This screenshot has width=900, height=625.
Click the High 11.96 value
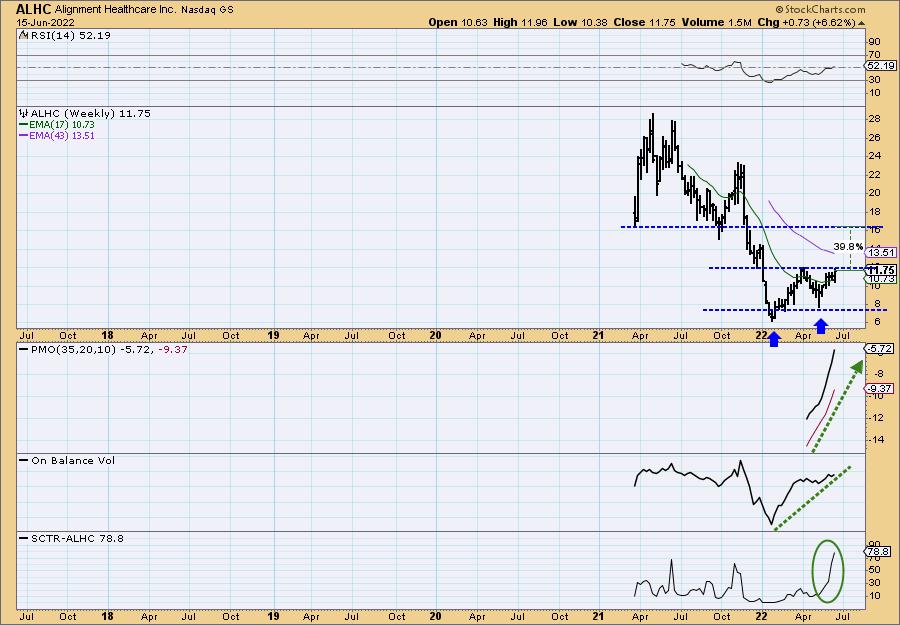tap(520, 22)
